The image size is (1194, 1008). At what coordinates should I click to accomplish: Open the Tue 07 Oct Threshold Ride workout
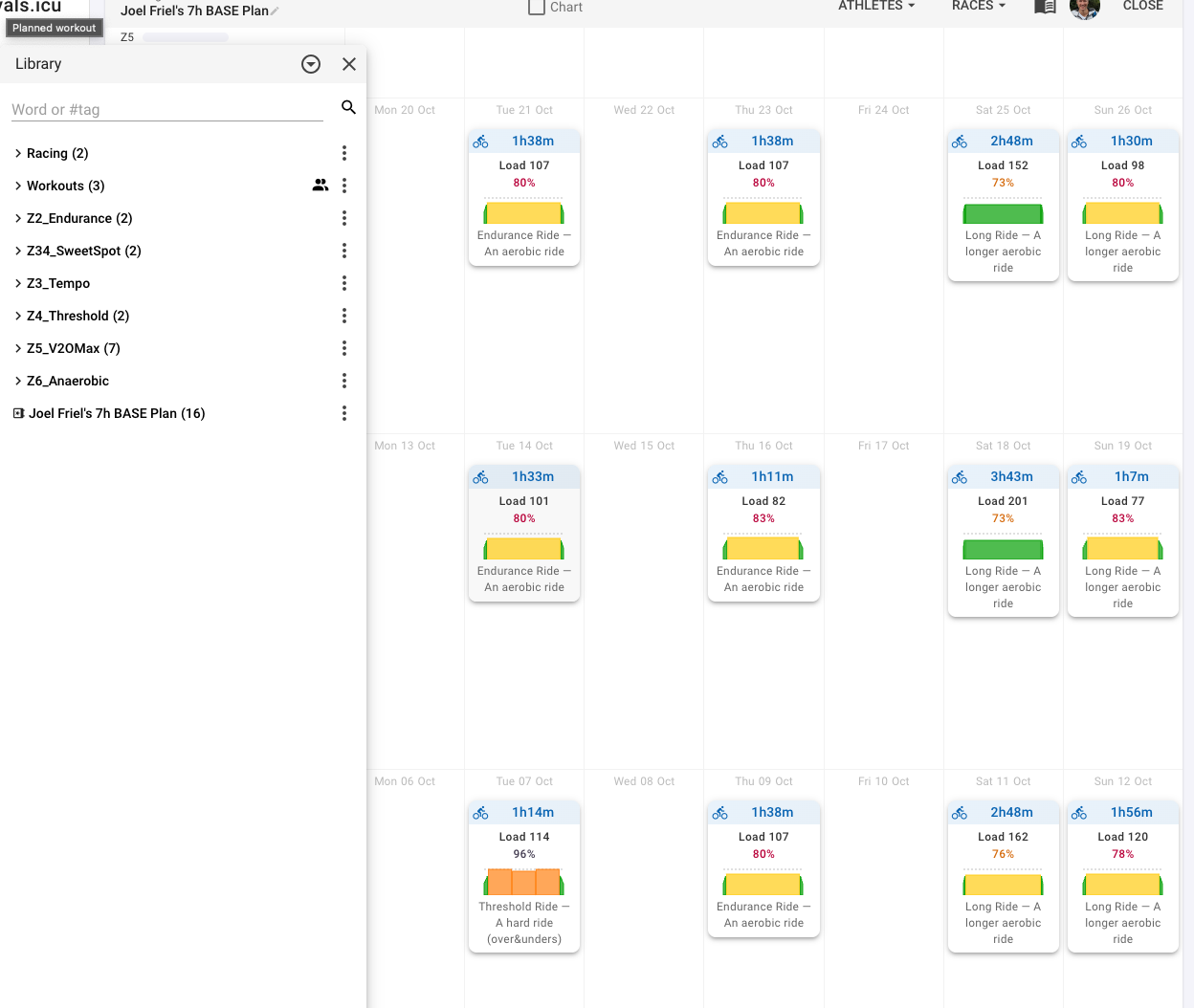coord(524,877)
